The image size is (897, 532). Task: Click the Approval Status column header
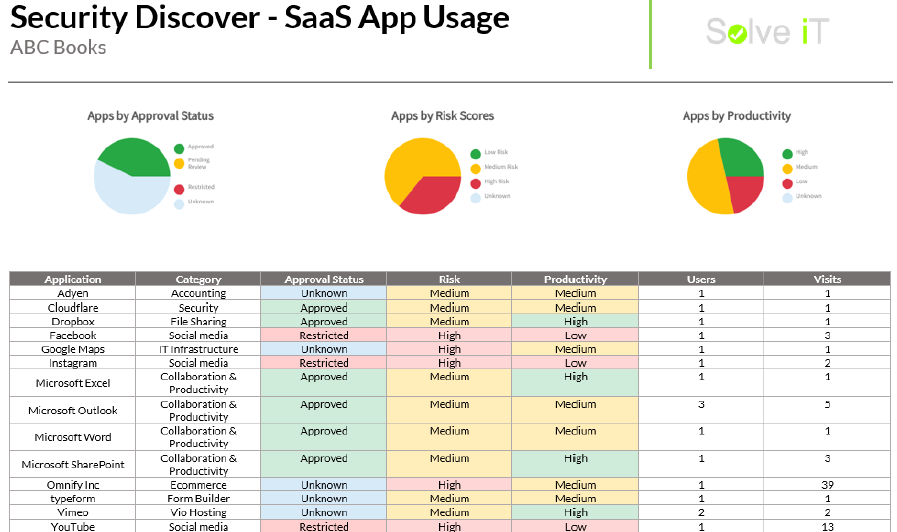324,279
